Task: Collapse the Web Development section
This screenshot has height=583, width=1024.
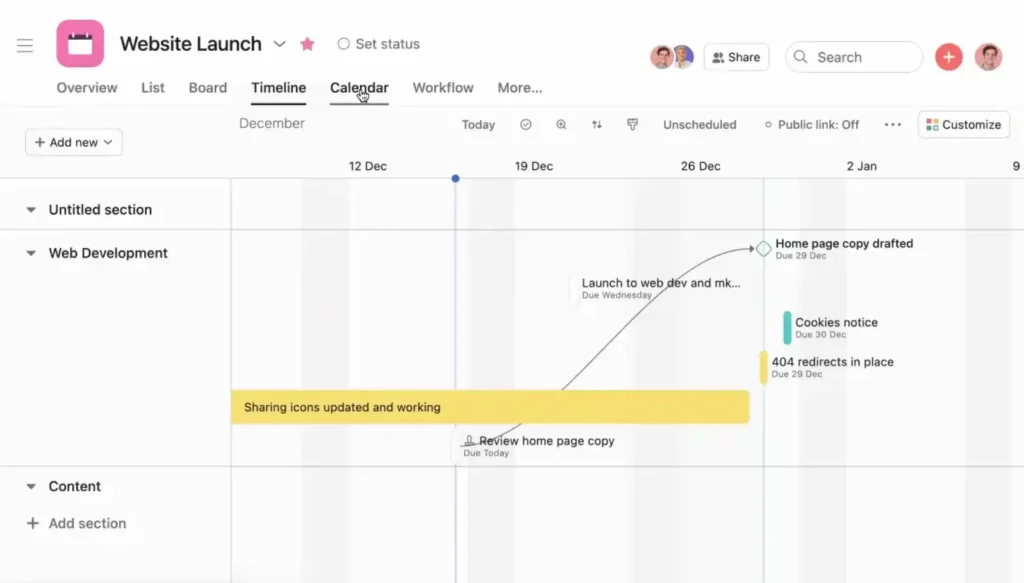Action: click(30, 254)
